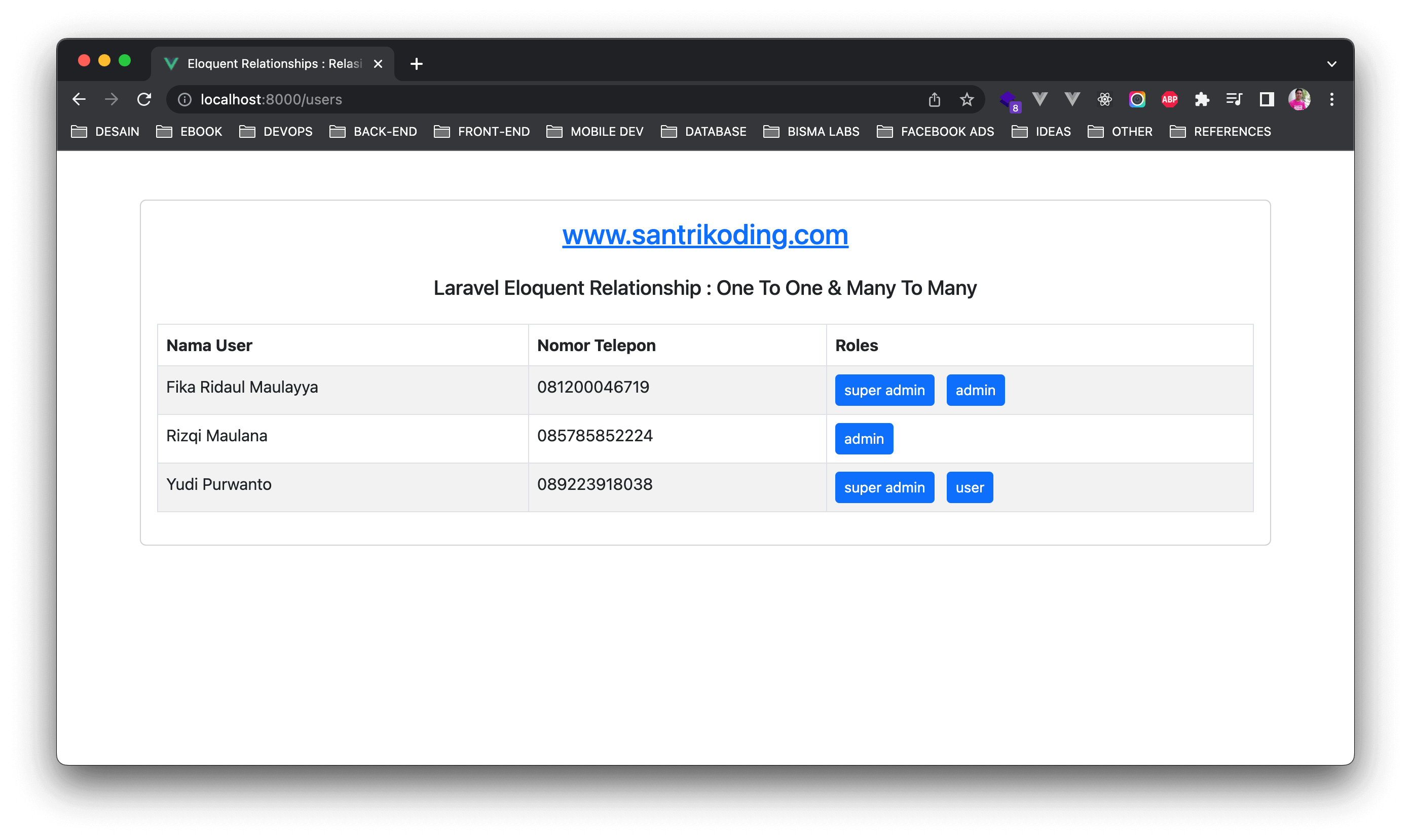Open a new tab
Viewport: 1411px width, 840px height.
point(416,64)
